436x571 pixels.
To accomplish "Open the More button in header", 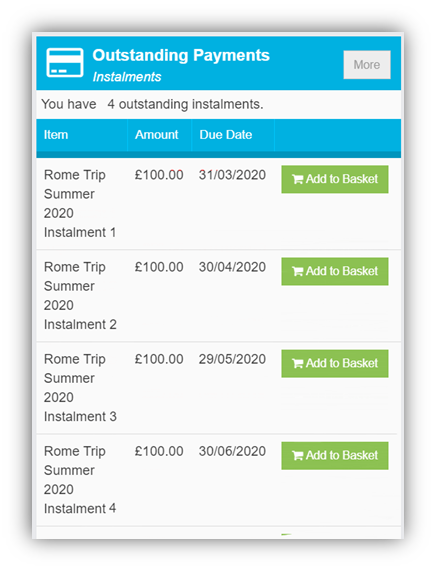I will 367,65.
